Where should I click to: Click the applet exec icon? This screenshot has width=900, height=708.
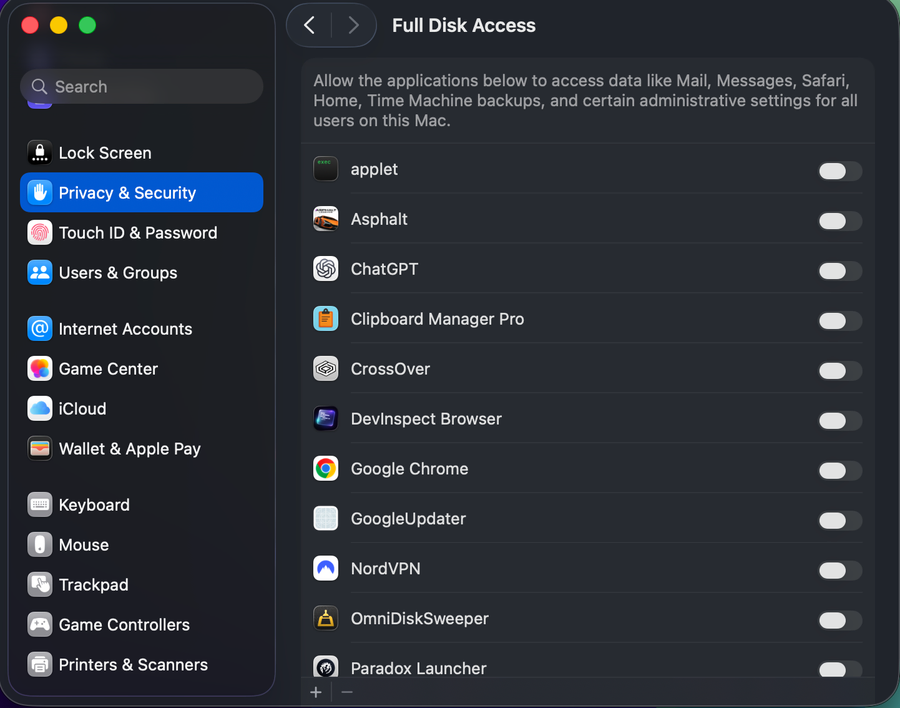[x=325, y=169]
